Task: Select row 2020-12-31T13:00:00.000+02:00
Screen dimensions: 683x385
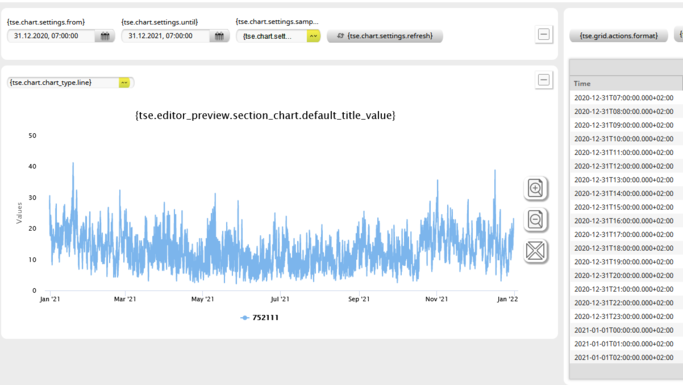Action: 626,179
